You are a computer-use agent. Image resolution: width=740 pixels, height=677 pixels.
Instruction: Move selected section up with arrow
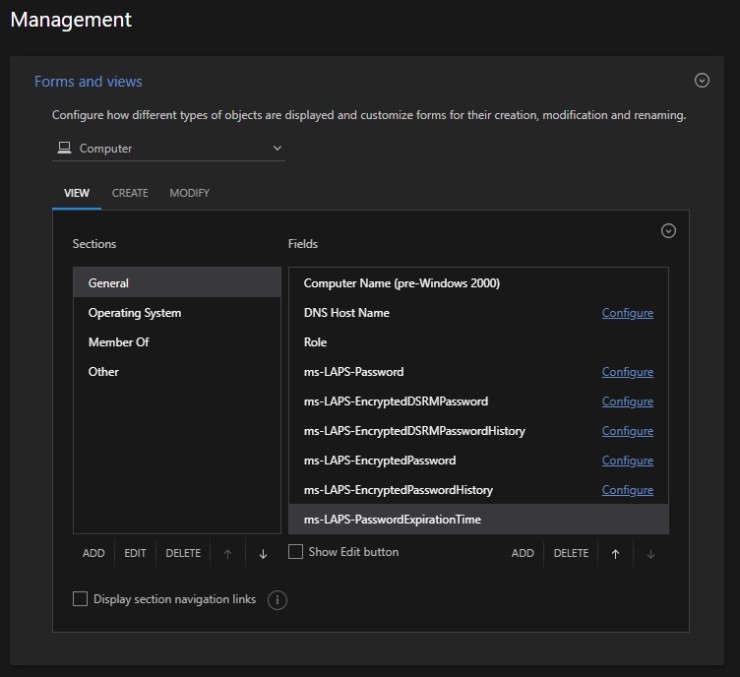click(x=227, y=553)
